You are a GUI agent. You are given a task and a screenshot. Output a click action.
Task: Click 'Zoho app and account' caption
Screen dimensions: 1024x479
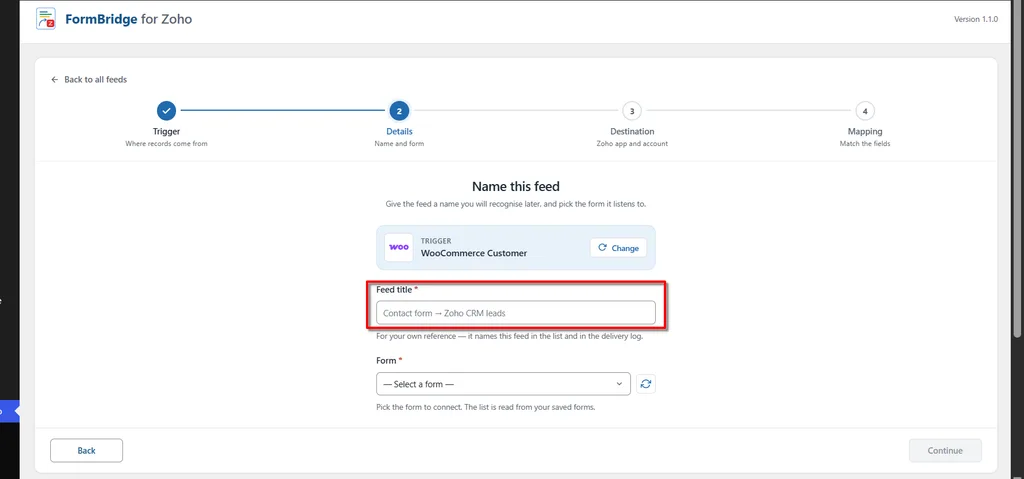pos(632,143)
